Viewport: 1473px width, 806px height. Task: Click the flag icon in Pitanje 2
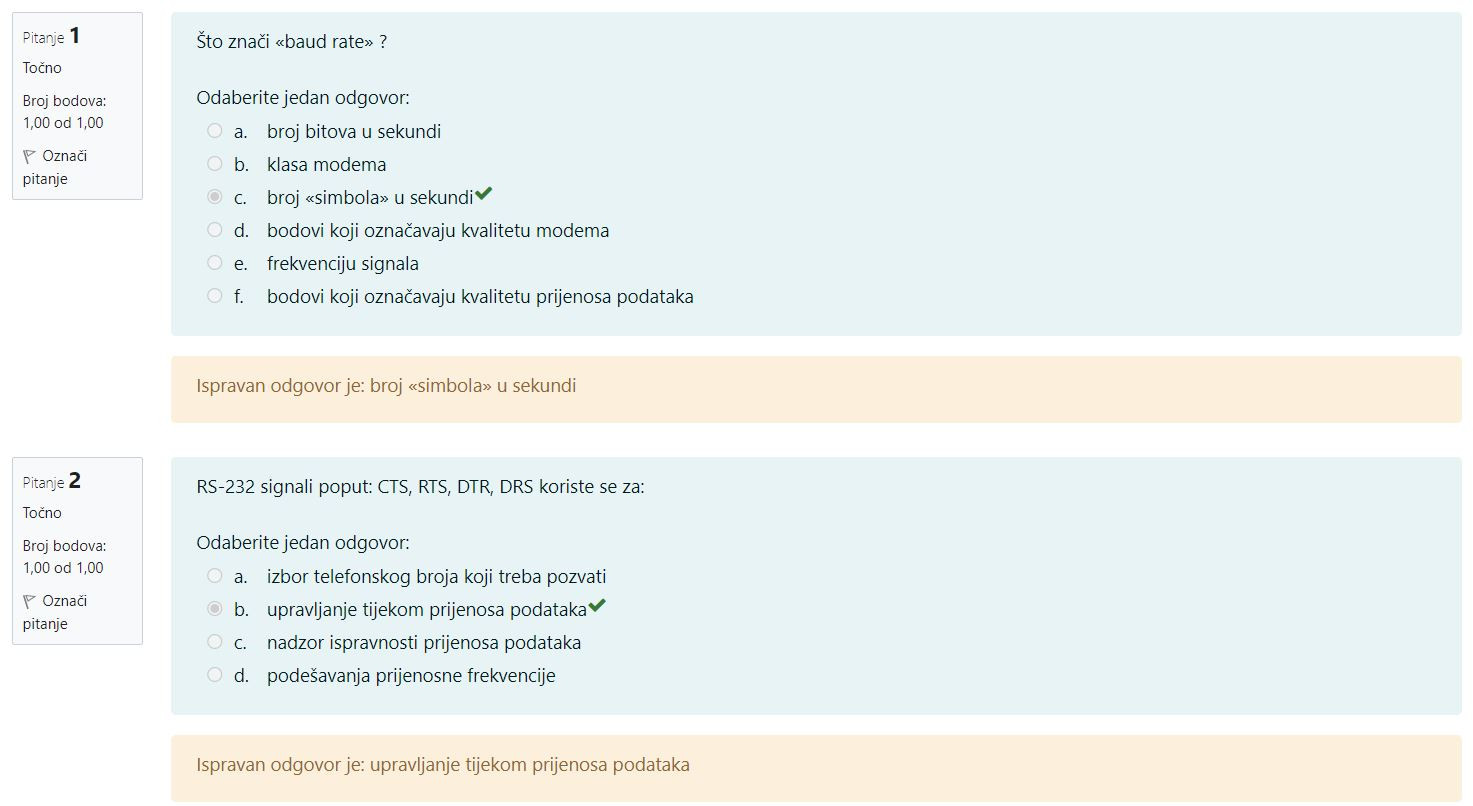(29, 601)
